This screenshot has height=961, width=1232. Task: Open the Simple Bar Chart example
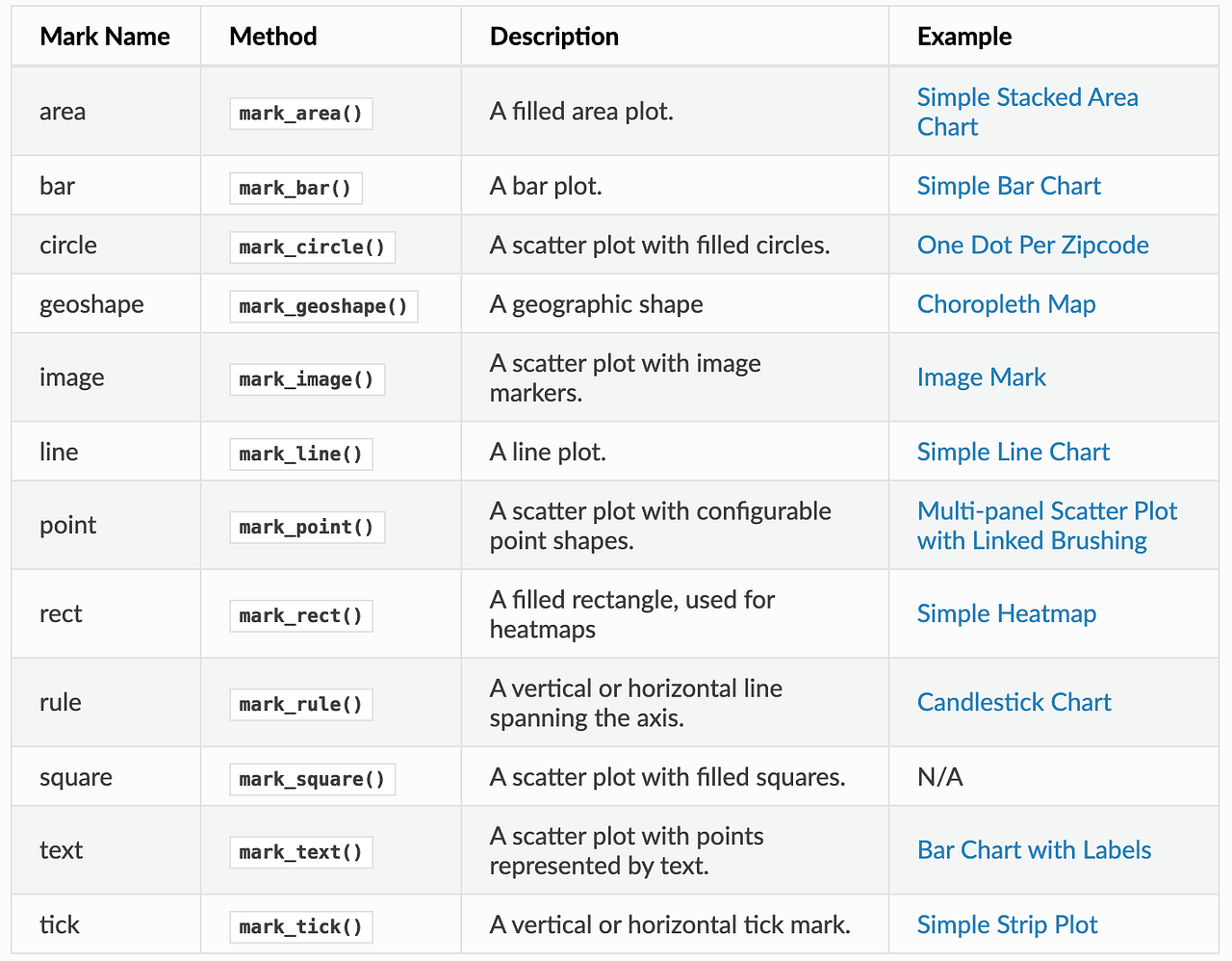click(x=1009, y=186)
